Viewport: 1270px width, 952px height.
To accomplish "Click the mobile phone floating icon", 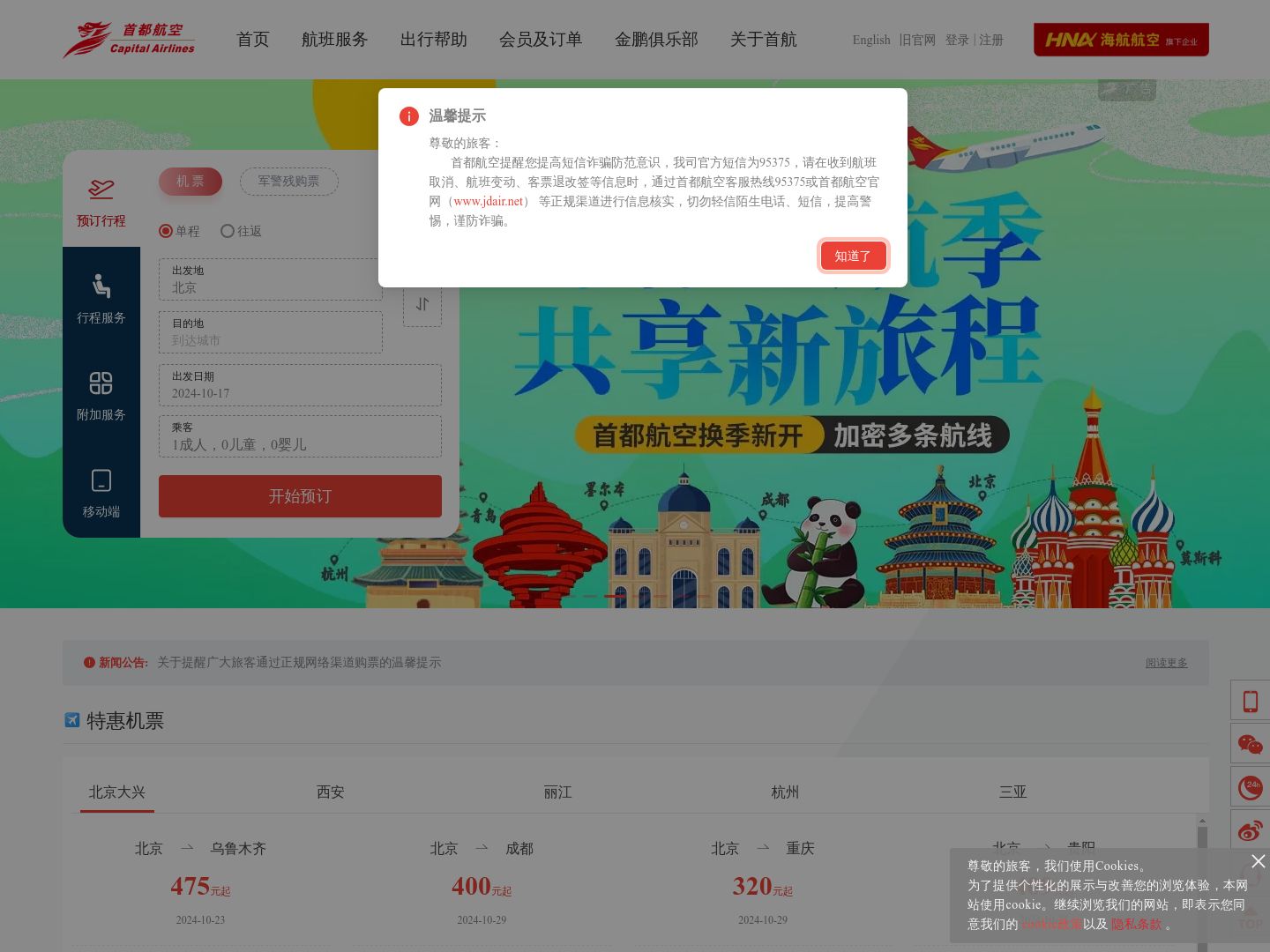I will [1251, 701].
